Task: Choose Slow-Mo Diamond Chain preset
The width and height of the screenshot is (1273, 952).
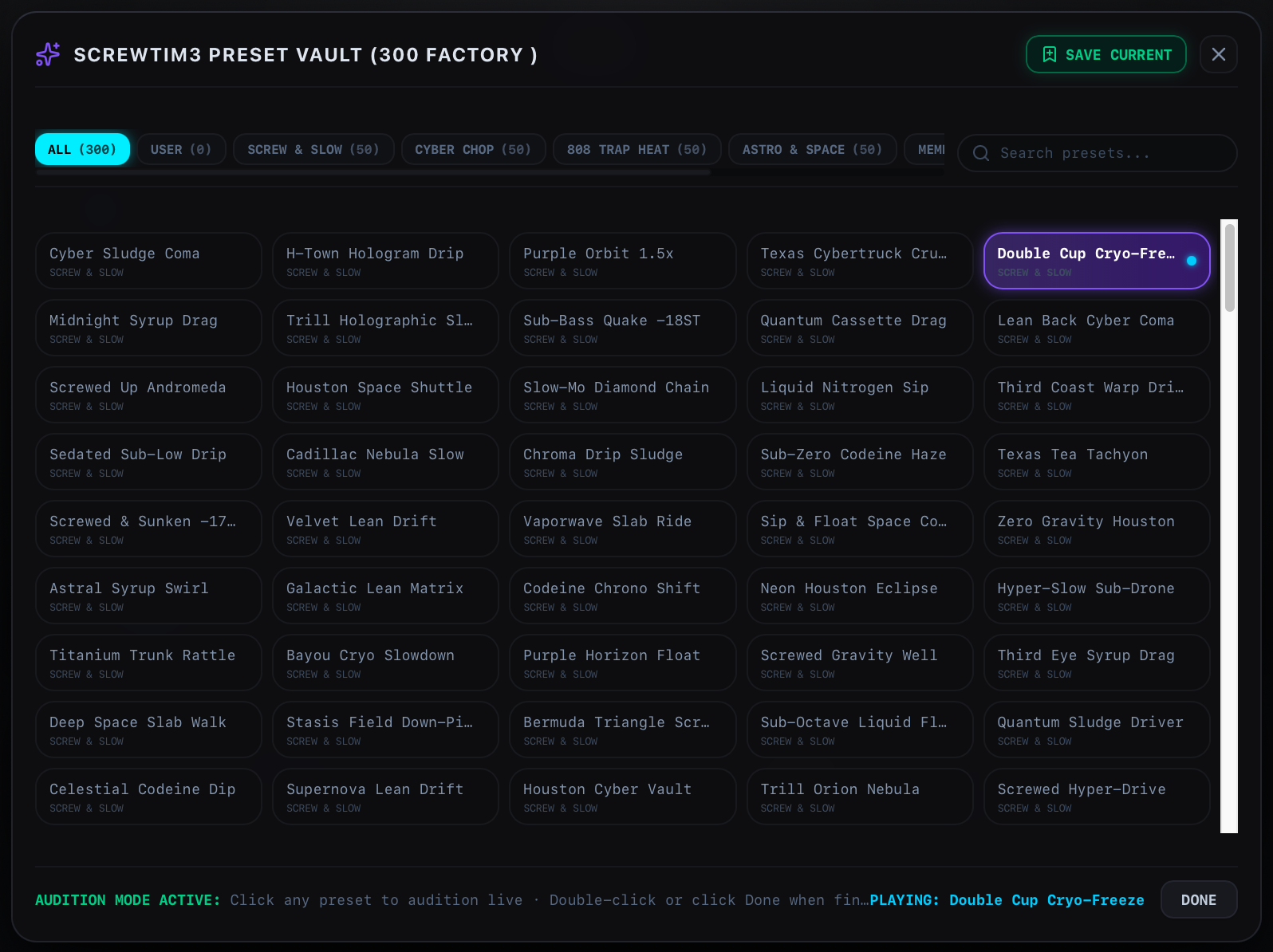Action: [622, 395]
